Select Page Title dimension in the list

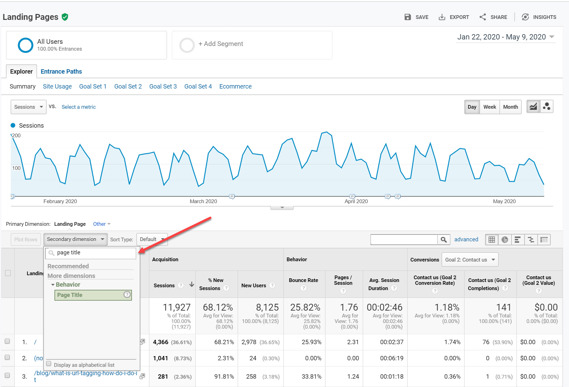(93, 295)
